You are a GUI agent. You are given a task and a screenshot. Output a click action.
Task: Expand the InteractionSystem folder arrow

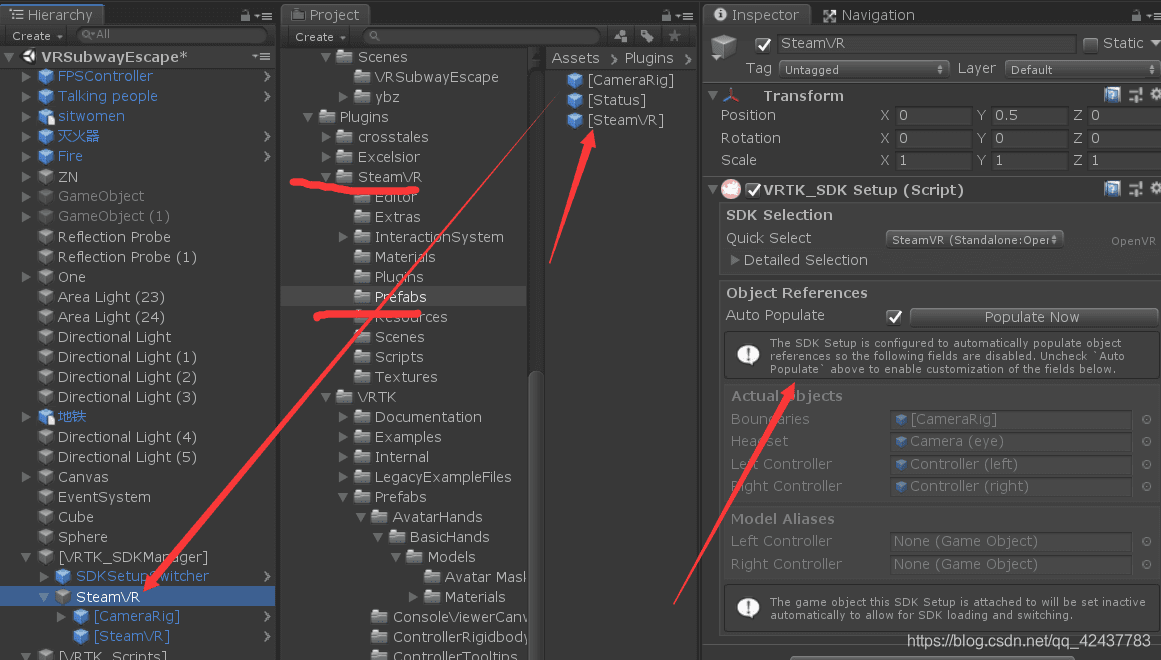pos(343,237)
